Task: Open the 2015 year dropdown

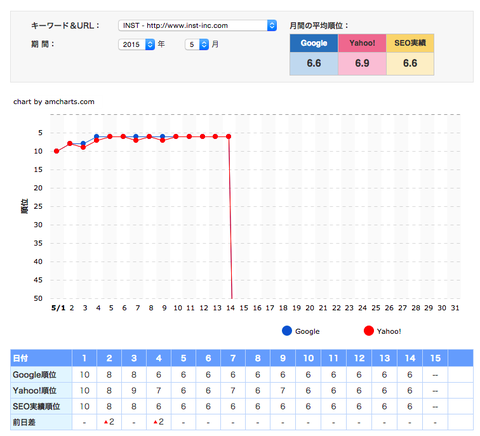Action: point(136,44)
